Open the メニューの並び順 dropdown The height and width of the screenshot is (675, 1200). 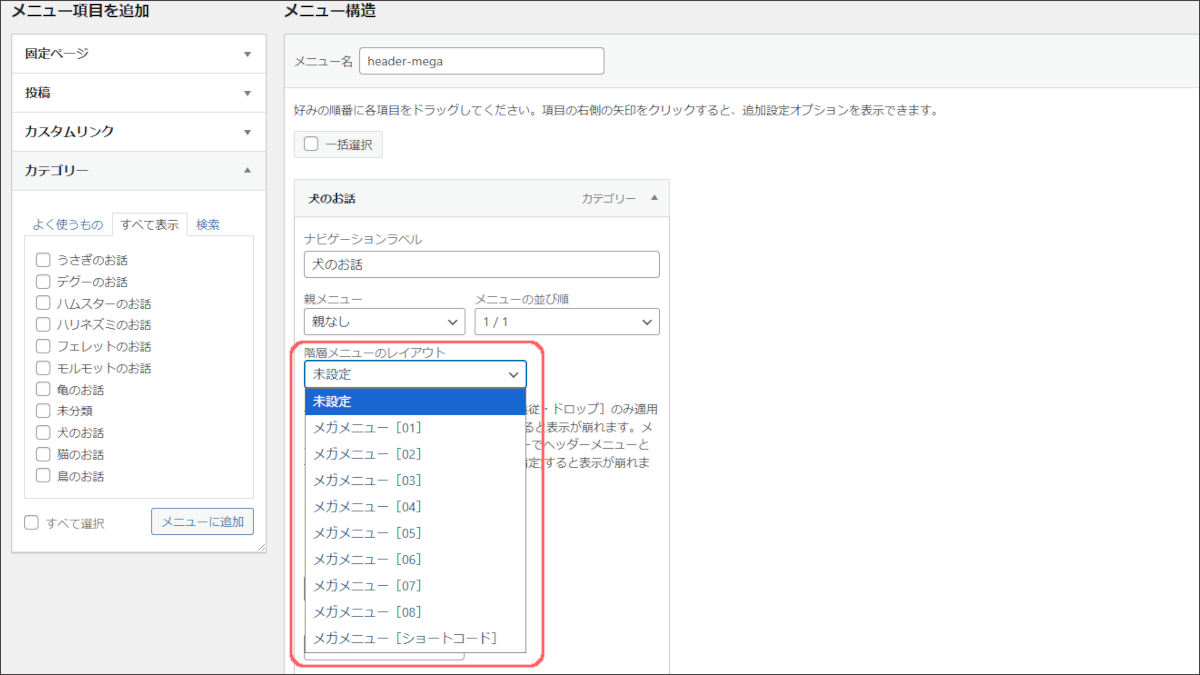point(566,322)
